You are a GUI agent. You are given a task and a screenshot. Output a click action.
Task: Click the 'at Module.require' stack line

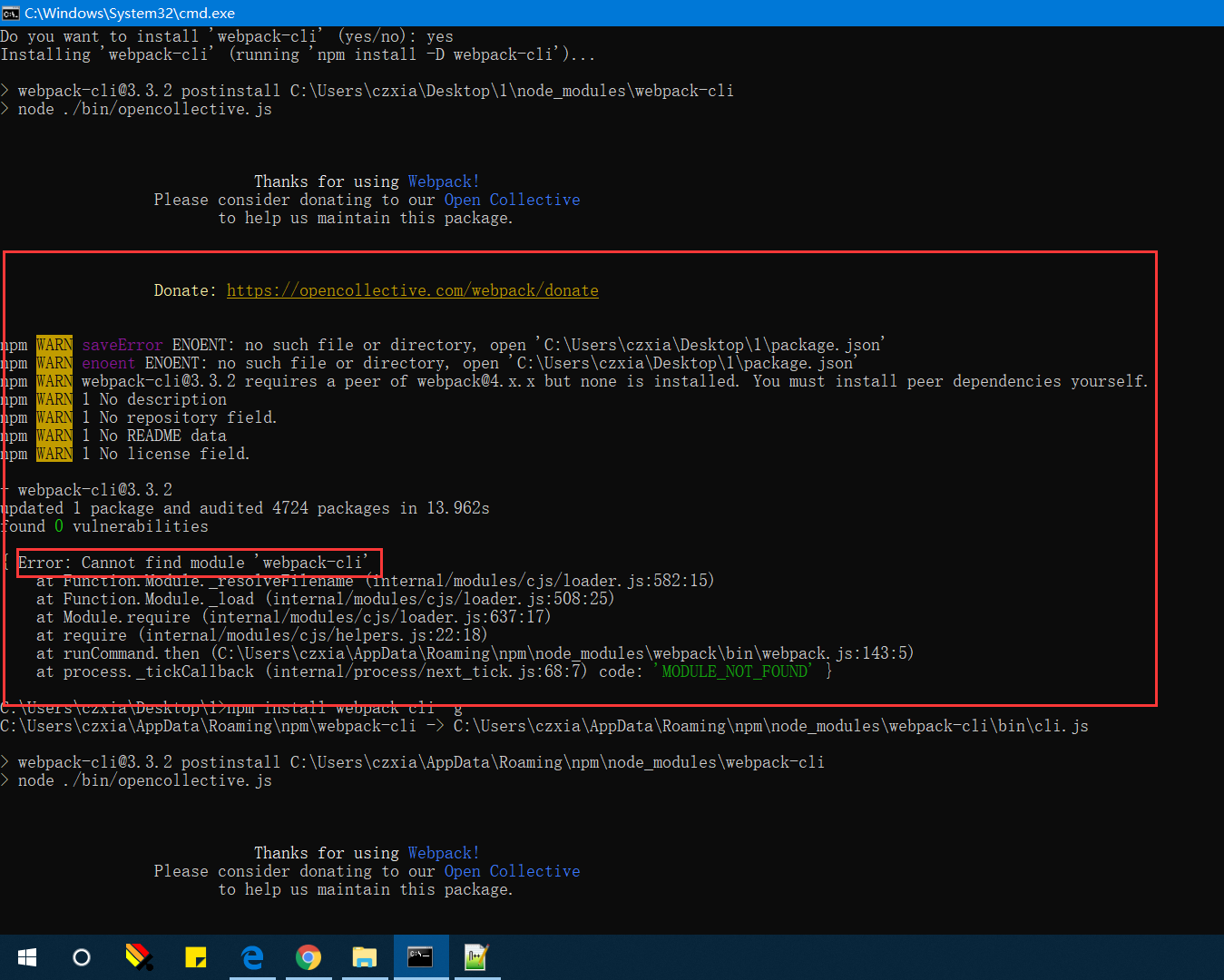coord(293,617)
